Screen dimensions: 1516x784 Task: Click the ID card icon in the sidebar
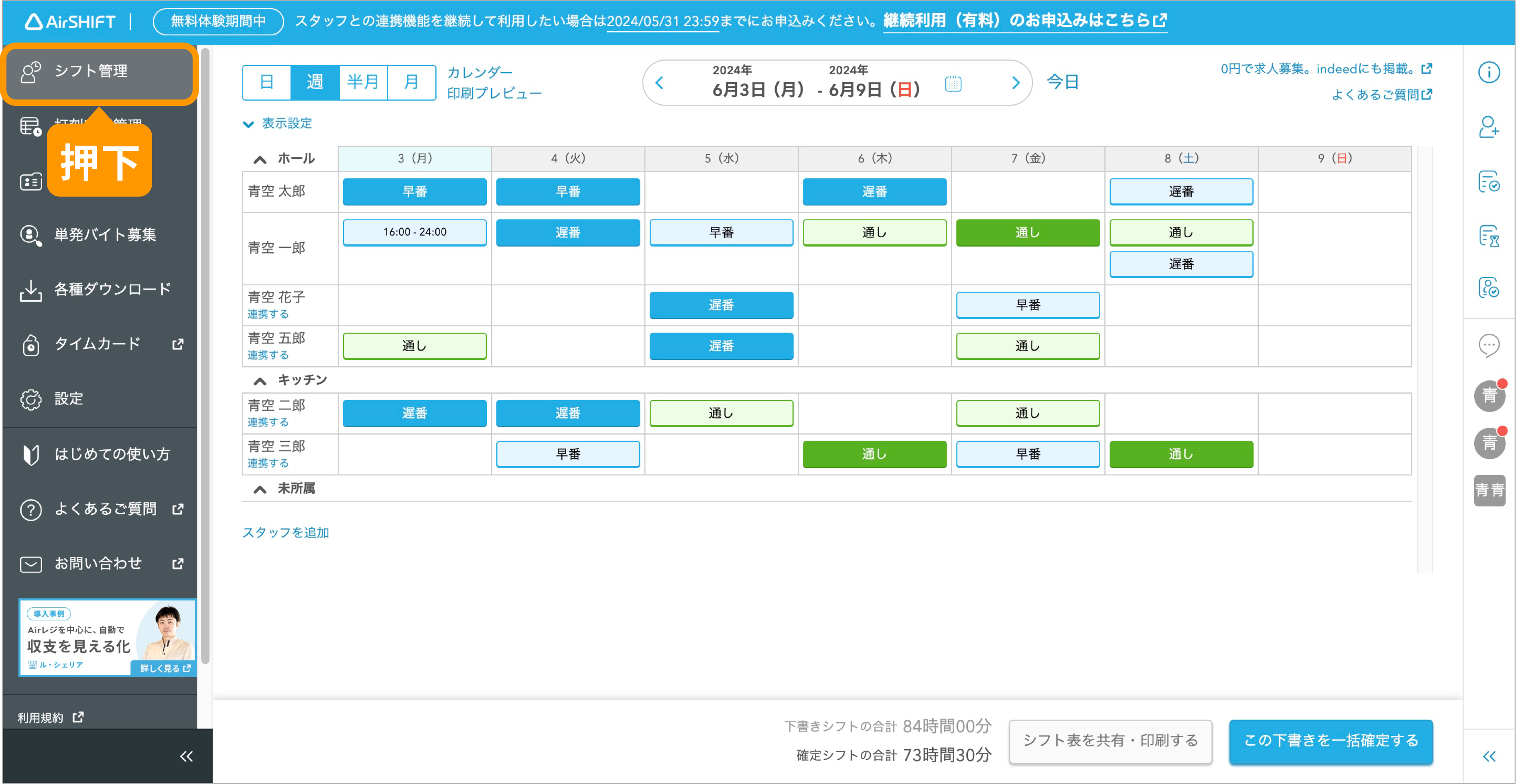[30, 183]
